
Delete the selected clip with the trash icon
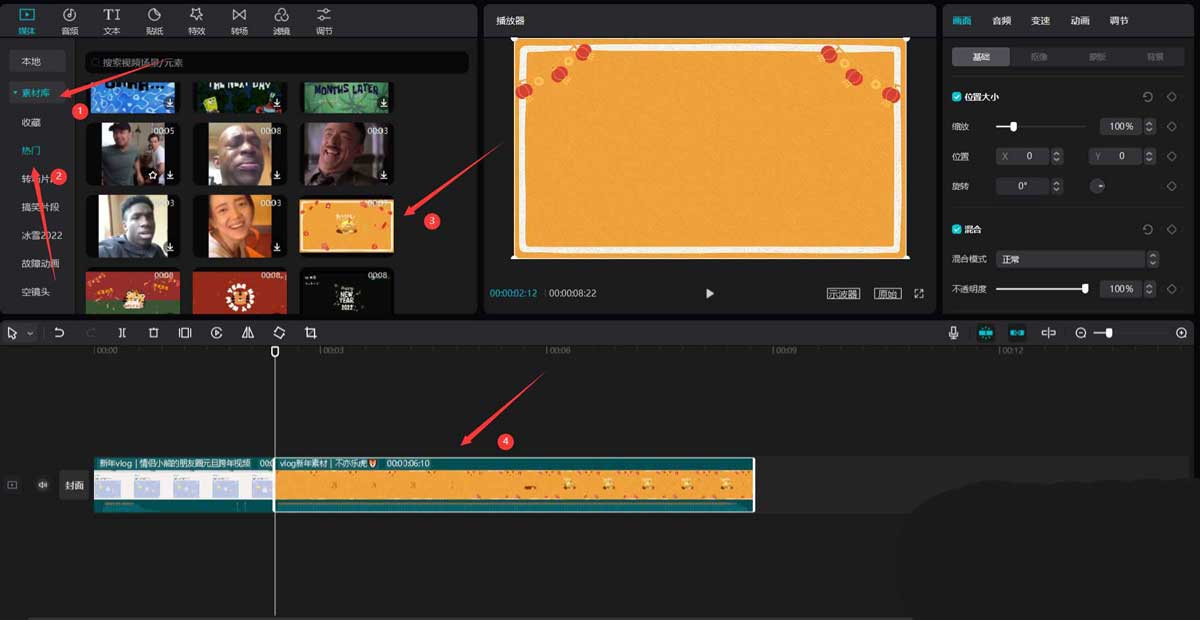153,333
